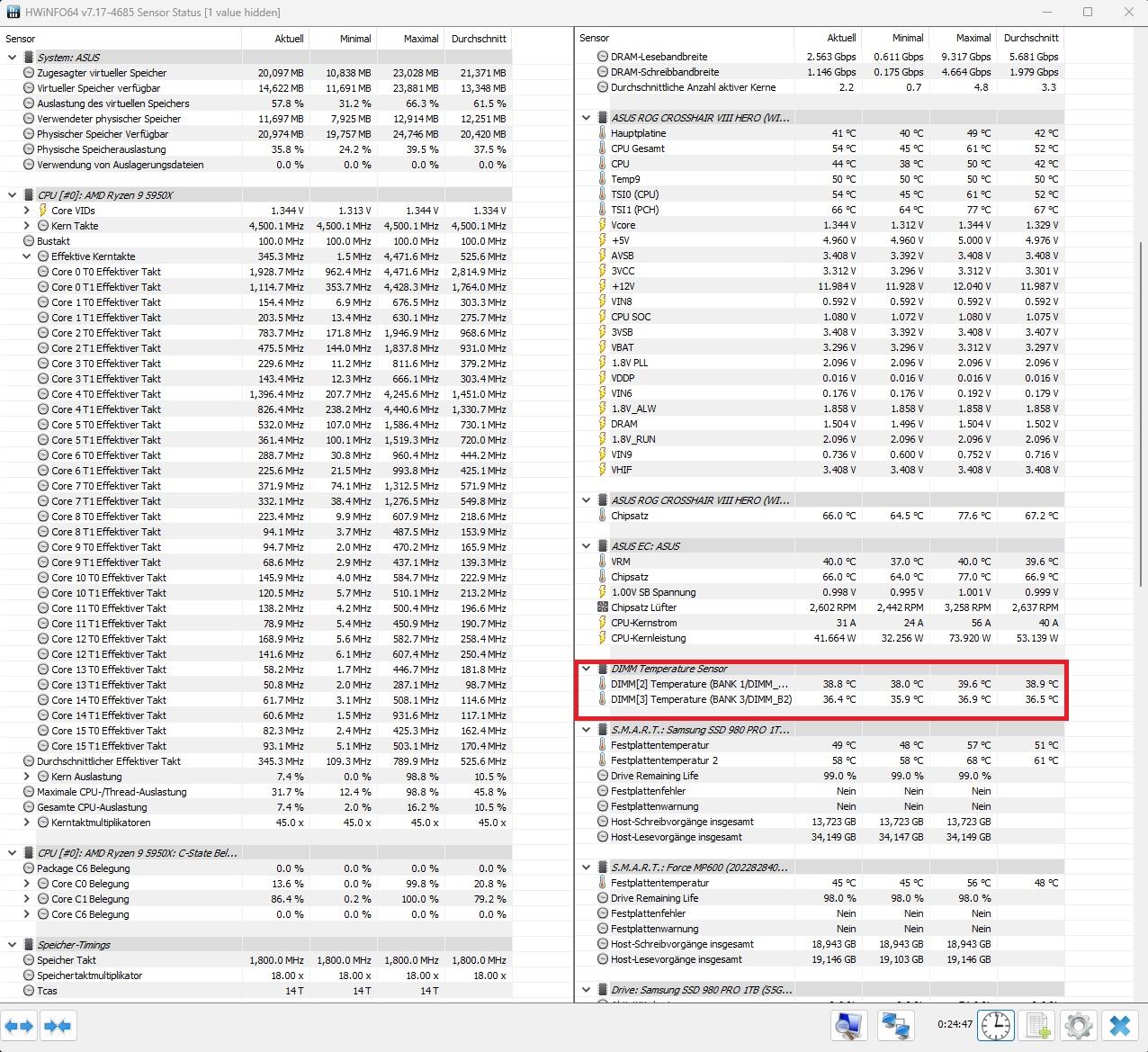Click the fan icon beside Chipsatz Lüfter
Image resolution: width=1148 pixels, height=1052 pixels.
click(603, 607)
